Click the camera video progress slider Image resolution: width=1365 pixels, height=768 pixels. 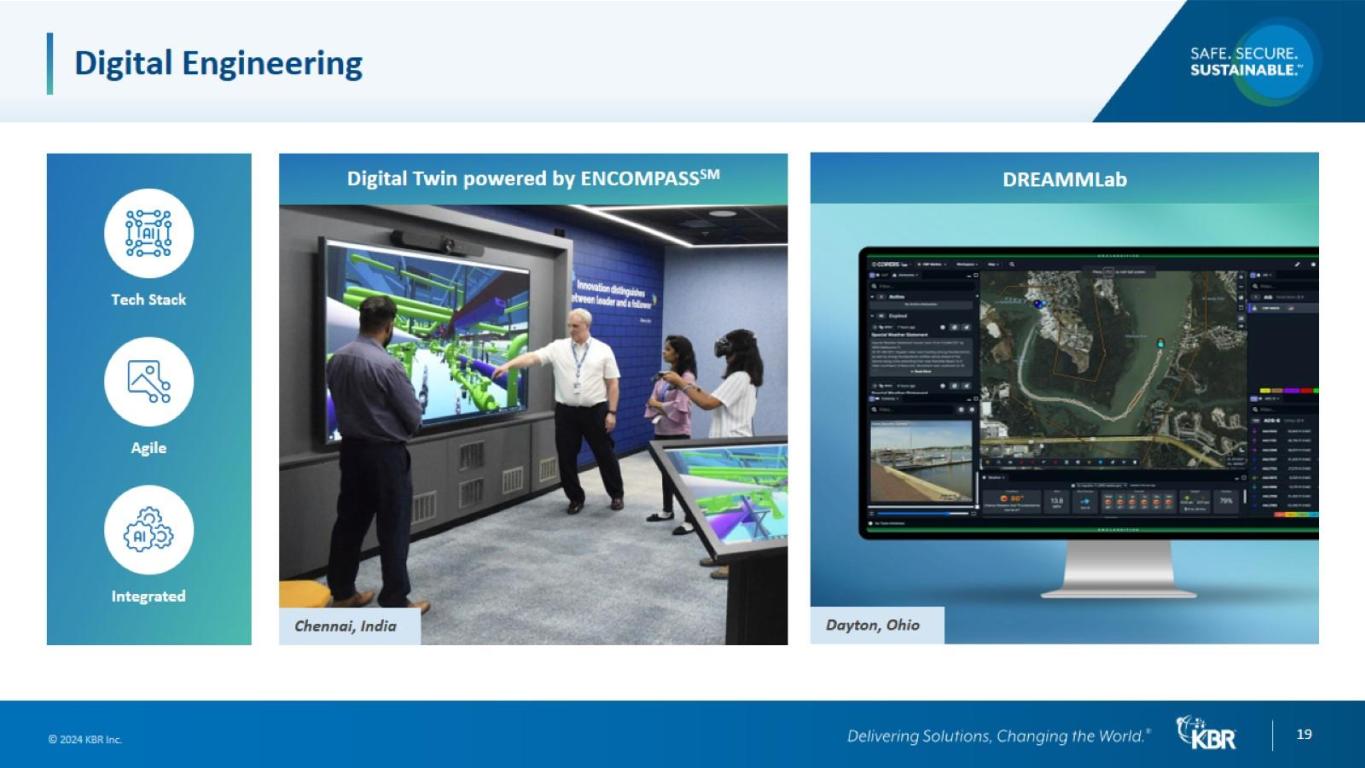click(920, 513)
